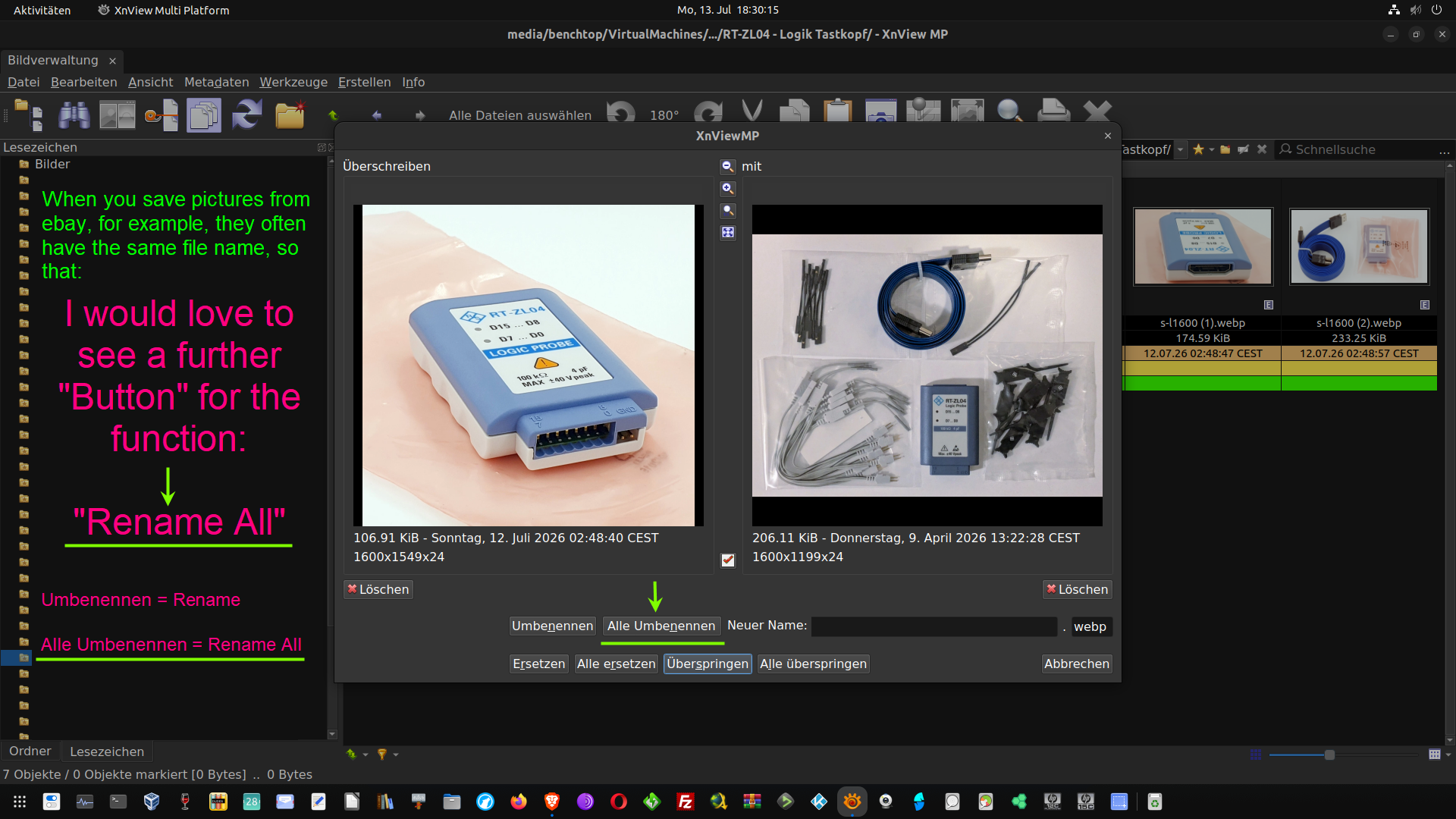Click the dialog zoom in magnifier icon
1456x819 pixels.
pos(728,189)
